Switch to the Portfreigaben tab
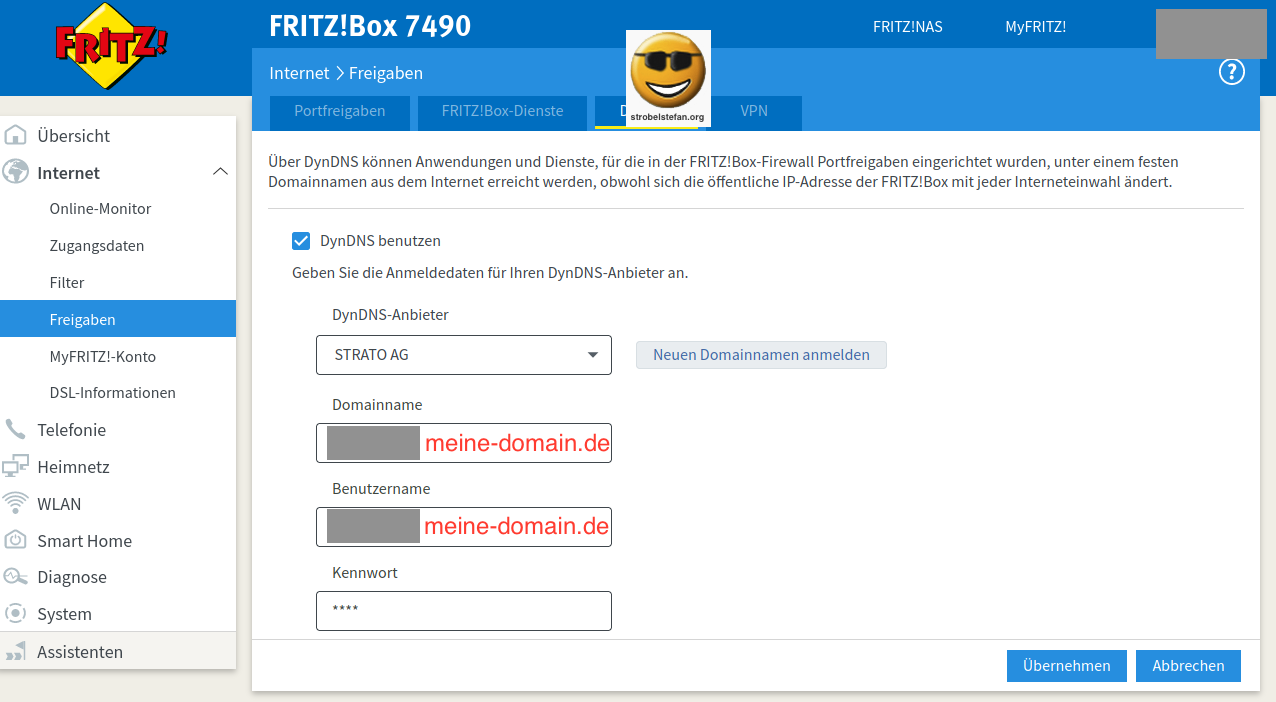This screenshot has height=702, width=1276. click(339, 111)
